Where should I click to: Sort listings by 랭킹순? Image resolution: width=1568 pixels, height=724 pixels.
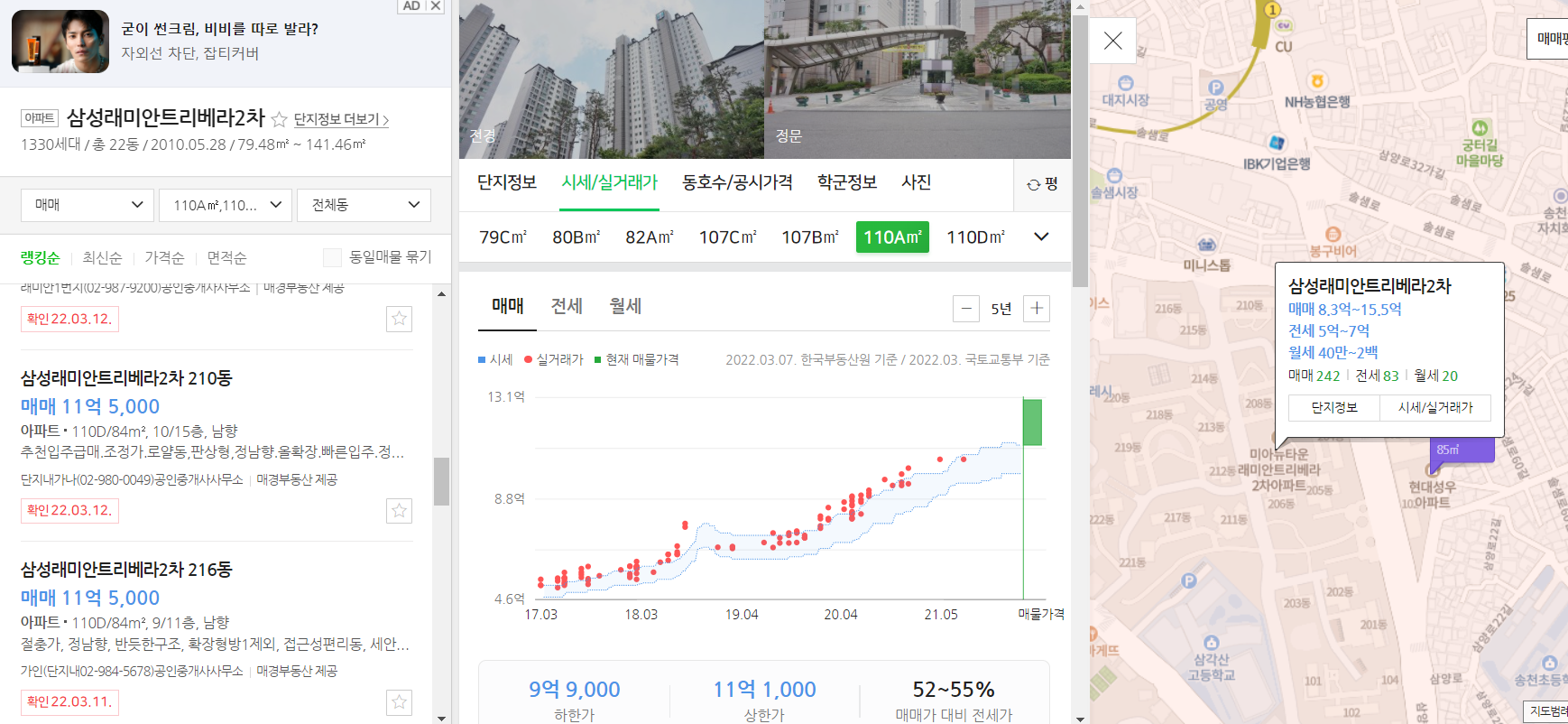[x=40, y=258]
